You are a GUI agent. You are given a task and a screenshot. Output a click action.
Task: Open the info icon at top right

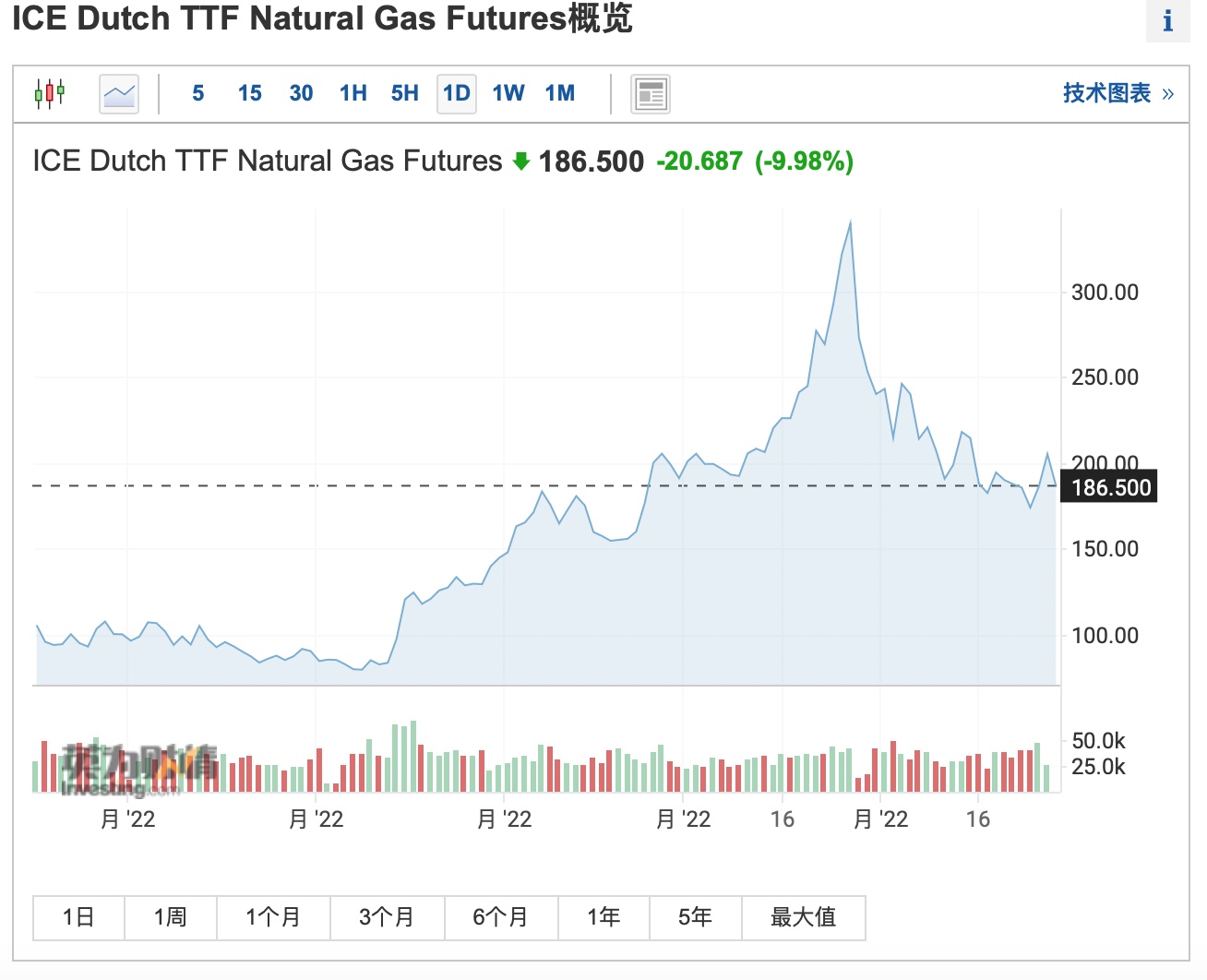tap(1167, 20)
